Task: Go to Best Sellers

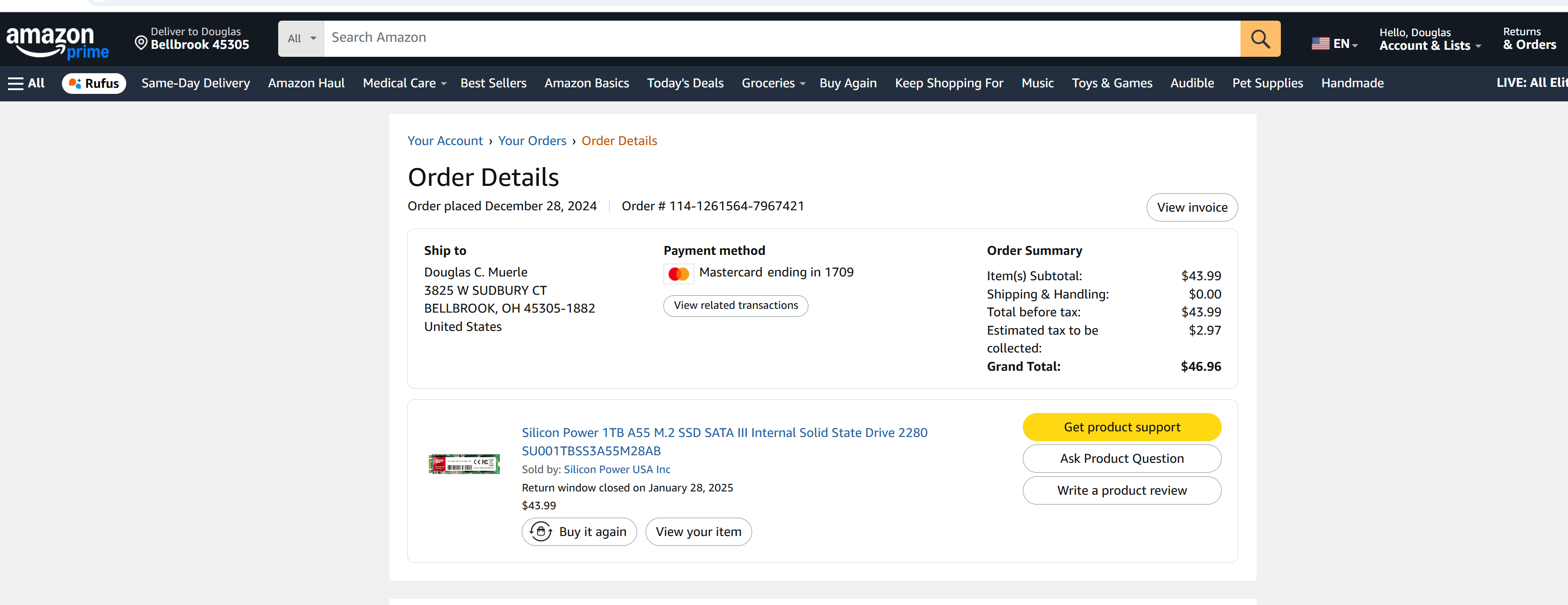Action: pos(493,84)
